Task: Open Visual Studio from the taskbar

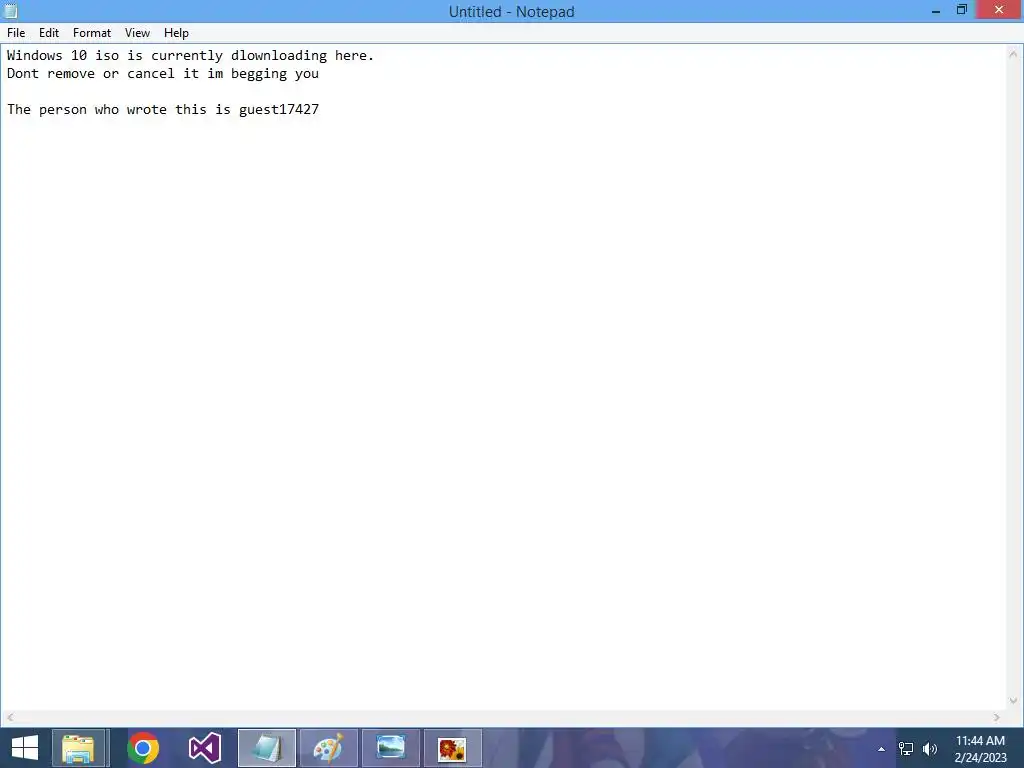Action: point(204,748)
